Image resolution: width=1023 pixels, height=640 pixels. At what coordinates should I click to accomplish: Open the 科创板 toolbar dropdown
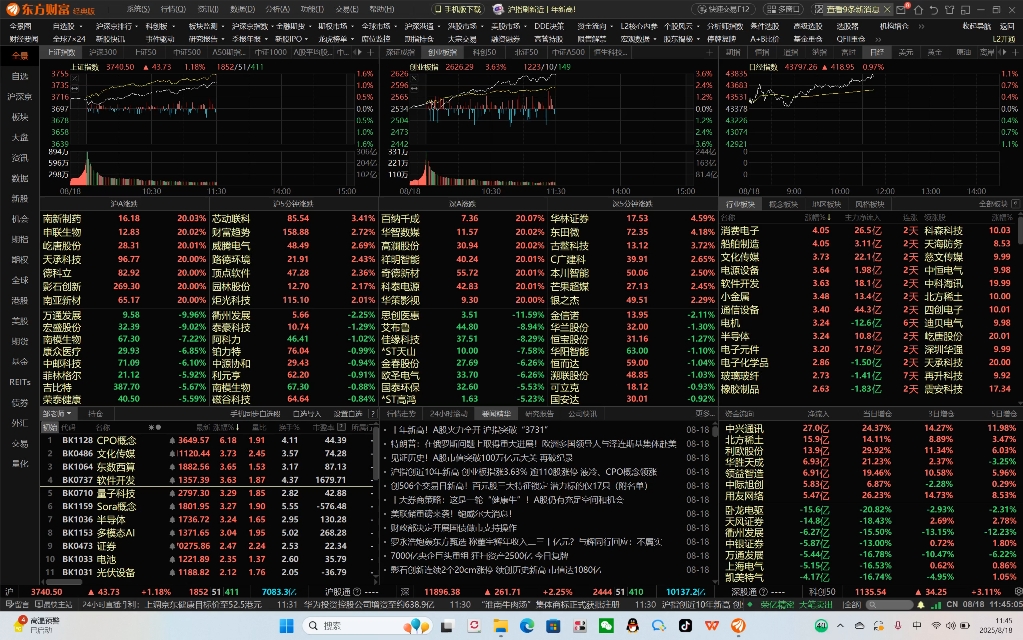160,26
